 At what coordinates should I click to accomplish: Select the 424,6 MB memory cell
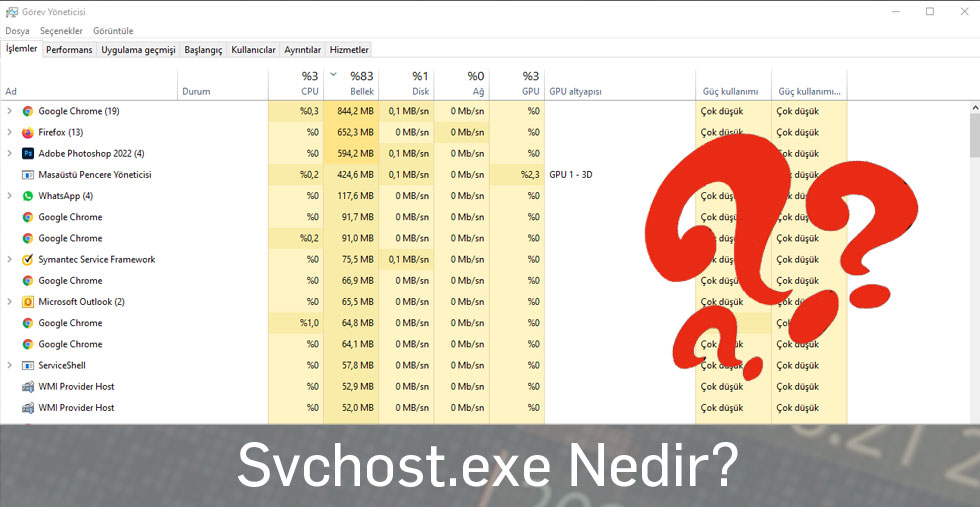(x=351, y=175)
